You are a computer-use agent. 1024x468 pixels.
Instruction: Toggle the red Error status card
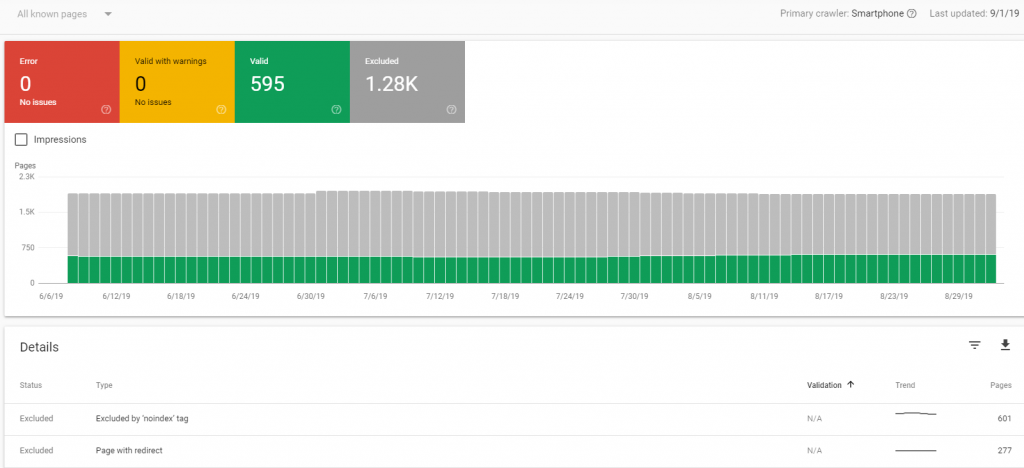tap(60, 82)
